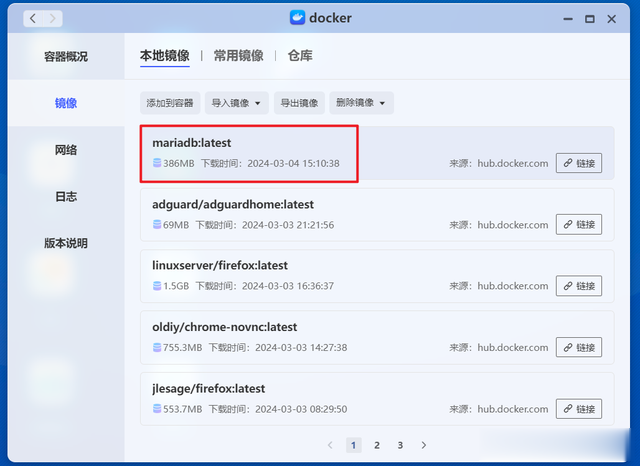Open 网络 in the sidebar

(66, 150)
